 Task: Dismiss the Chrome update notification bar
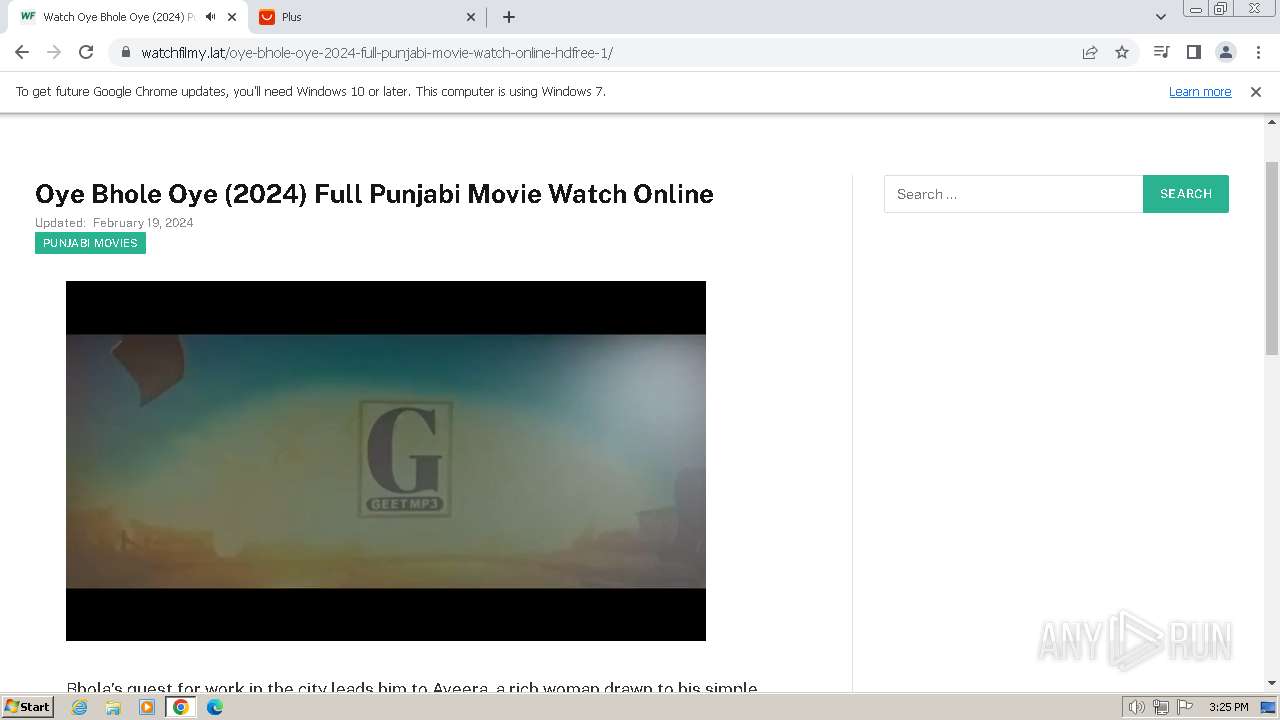[1256, 92]
